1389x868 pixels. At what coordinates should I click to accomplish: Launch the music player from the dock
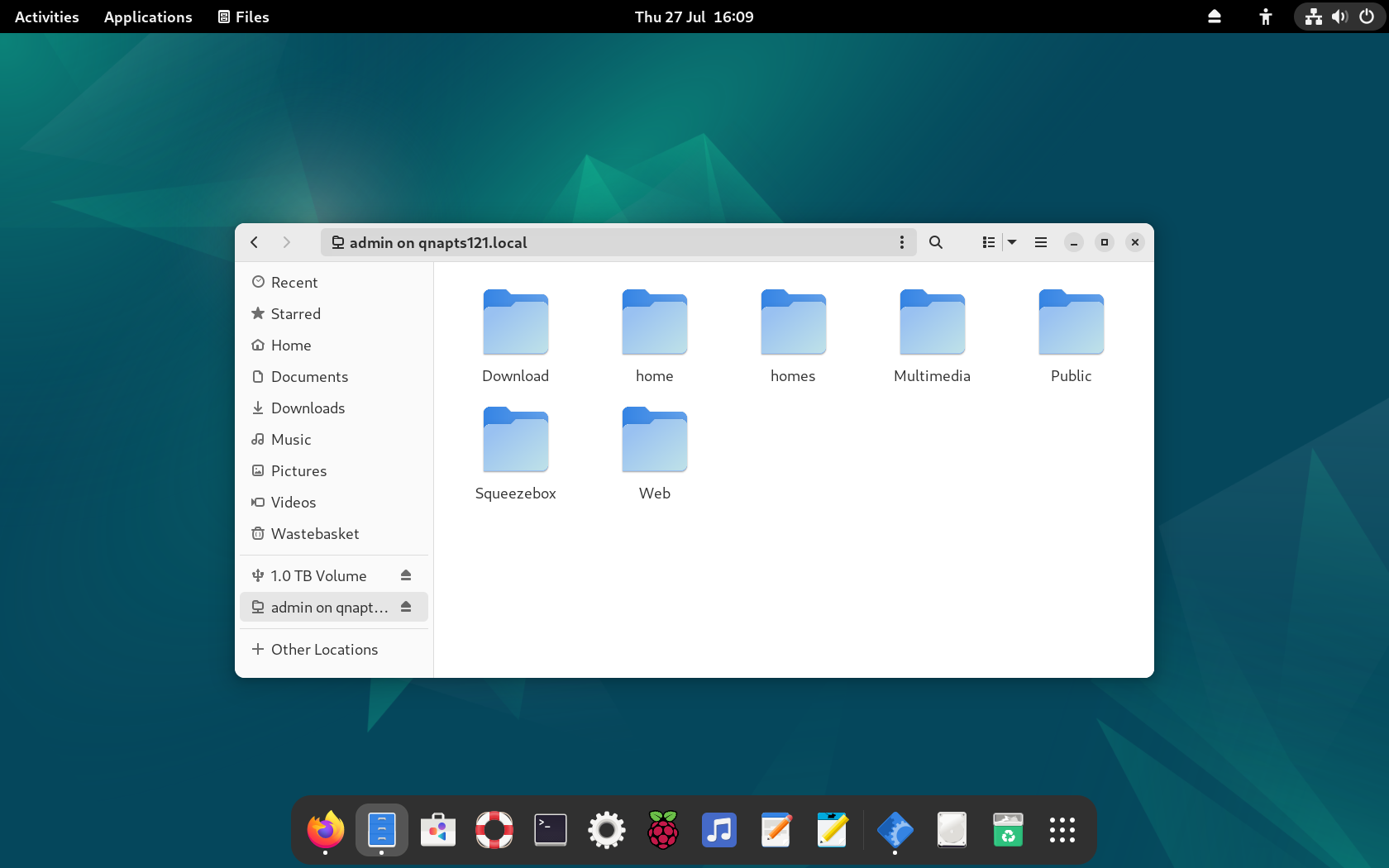point(719,830)
